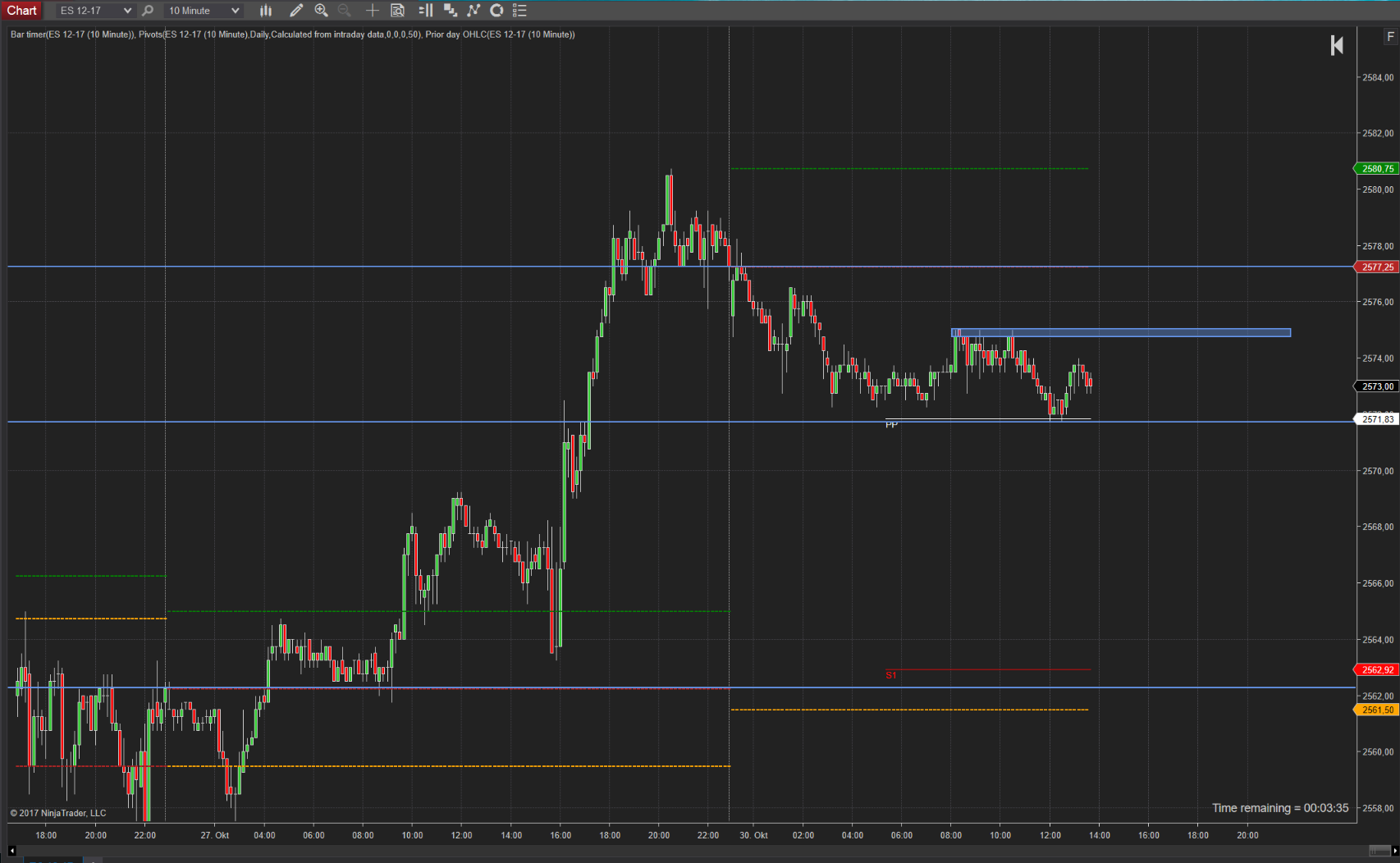
Task: Select the blue rectangle drawing on the chart
Action: [1121, 333]
